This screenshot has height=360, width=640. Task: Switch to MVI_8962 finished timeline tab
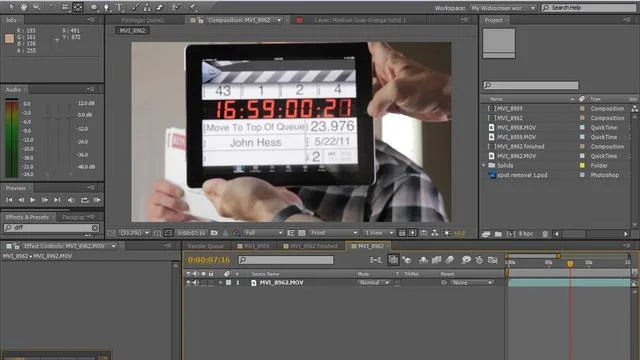[x=311, y=246]
